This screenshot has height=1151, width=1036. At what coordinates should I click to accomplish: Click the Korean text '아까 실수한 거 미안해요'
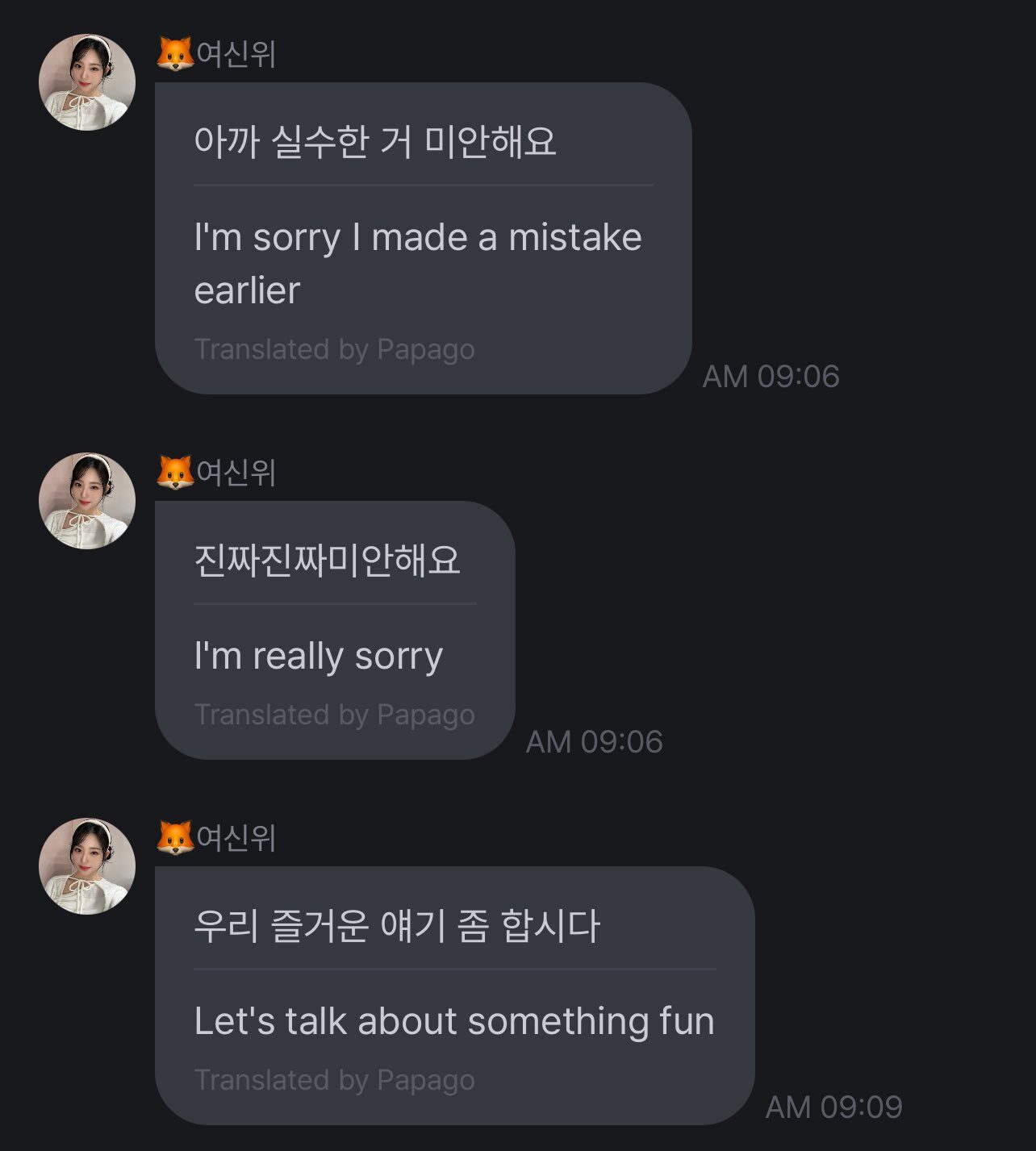click(x=375, y=142)
